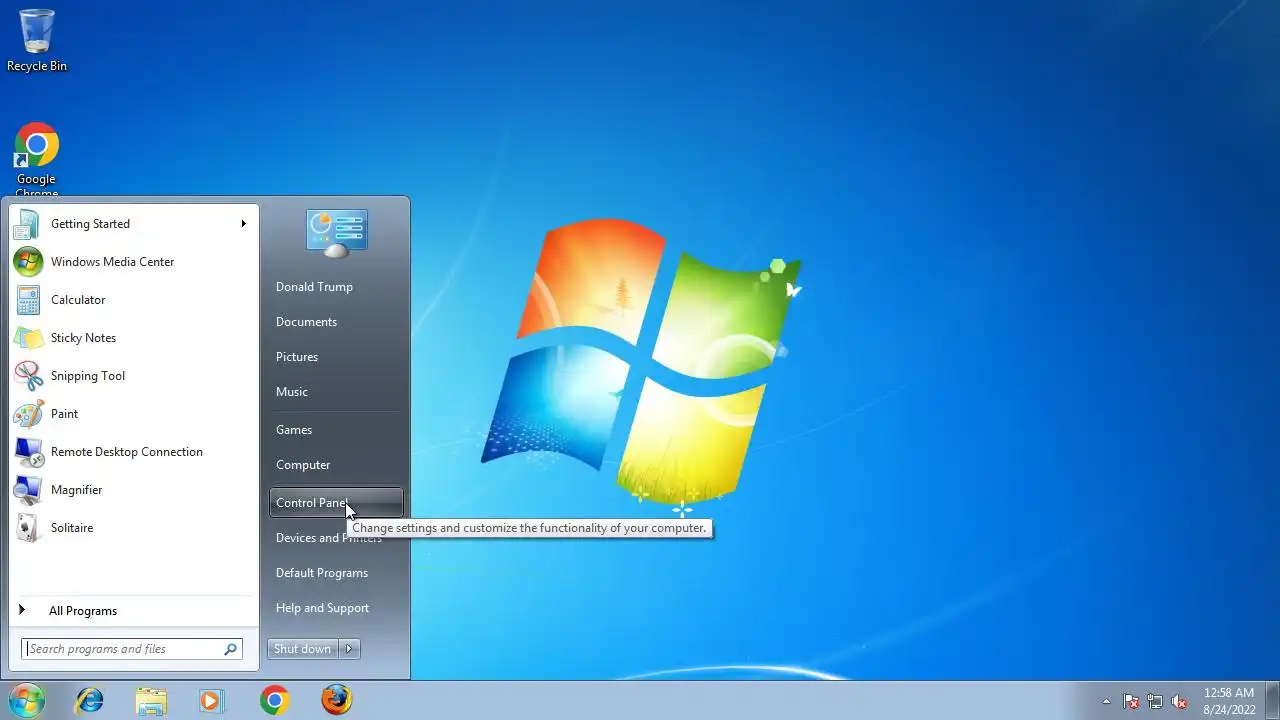Image resolution: width=1280 pixels, height=720 pixels.
Task: Launch Snipping Tool using its scissors icon
Action: coord(28,376)
